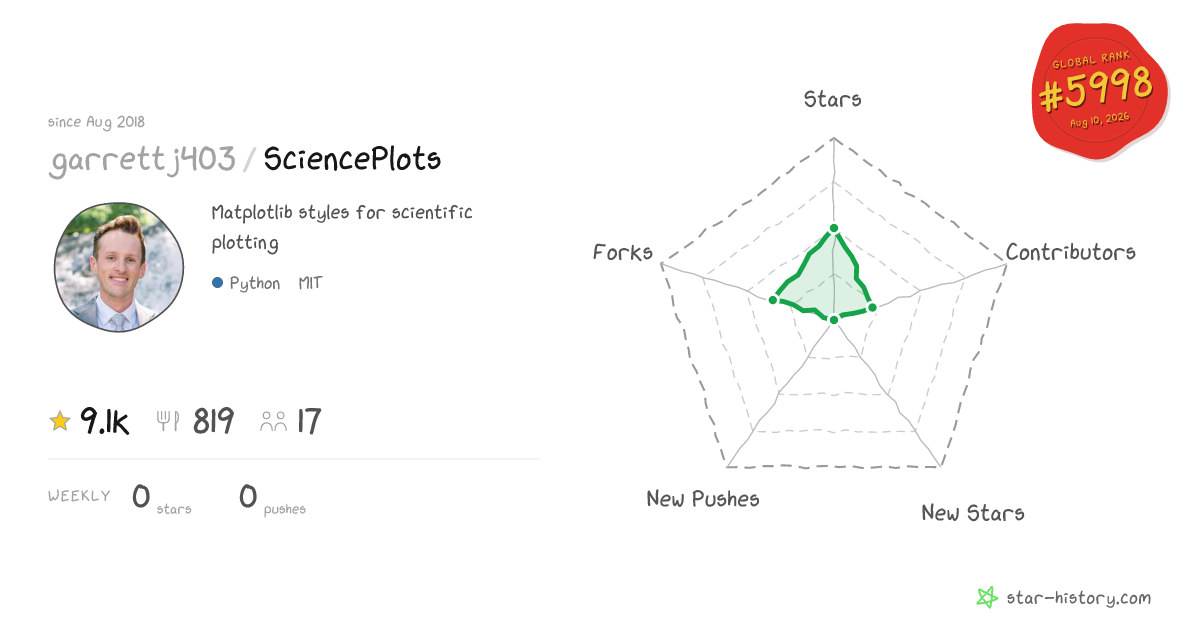Screen dimensions: 1200x630
Task: Click the contributors people icon beside 17
Action: (x=273, y=422)
